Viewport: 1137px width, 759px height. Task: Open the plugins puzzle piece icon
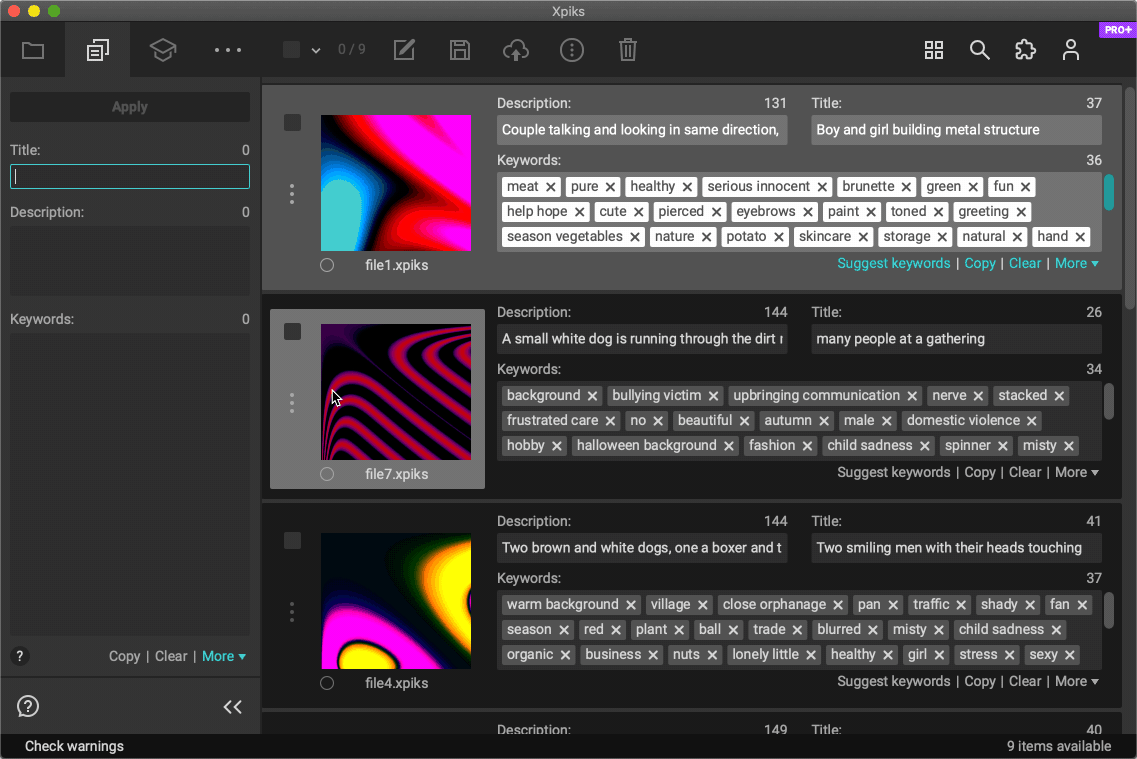click(1025, 50)
